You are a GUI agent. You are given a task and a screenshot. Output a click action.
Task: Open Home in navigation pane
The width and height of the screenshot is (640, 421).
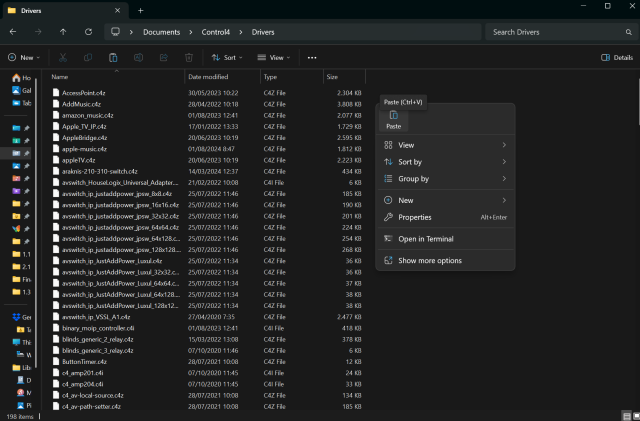[22, 78]
